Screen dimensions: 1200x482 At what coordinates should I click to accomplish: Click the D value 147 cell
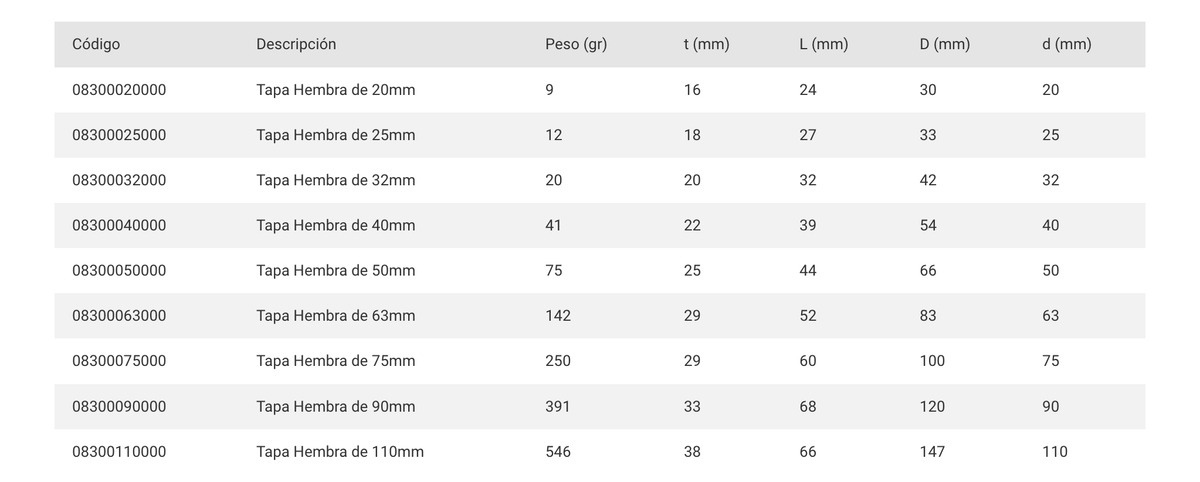[x=932, y=452]
